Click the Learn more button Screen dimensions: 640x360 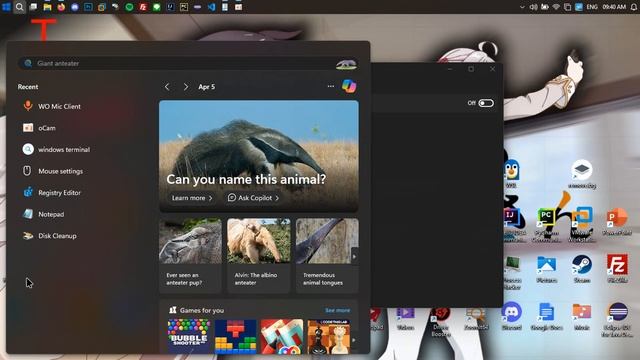(x=192, y=198)
